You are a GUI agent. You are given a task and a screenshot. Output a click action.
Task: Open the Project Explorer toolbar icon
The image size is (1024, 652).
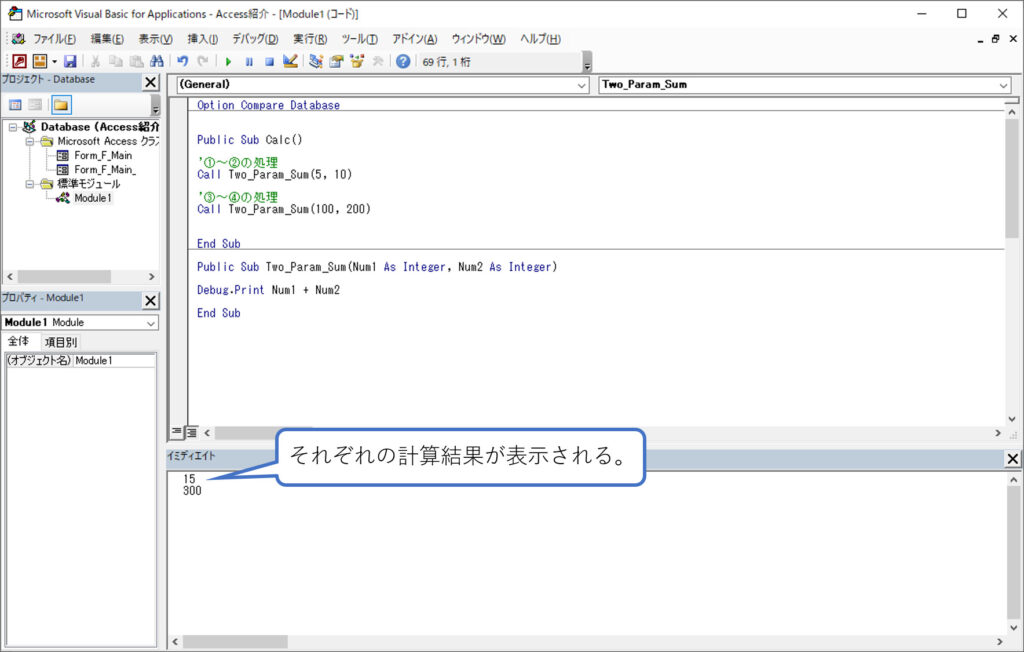click(x=316, y=61)
